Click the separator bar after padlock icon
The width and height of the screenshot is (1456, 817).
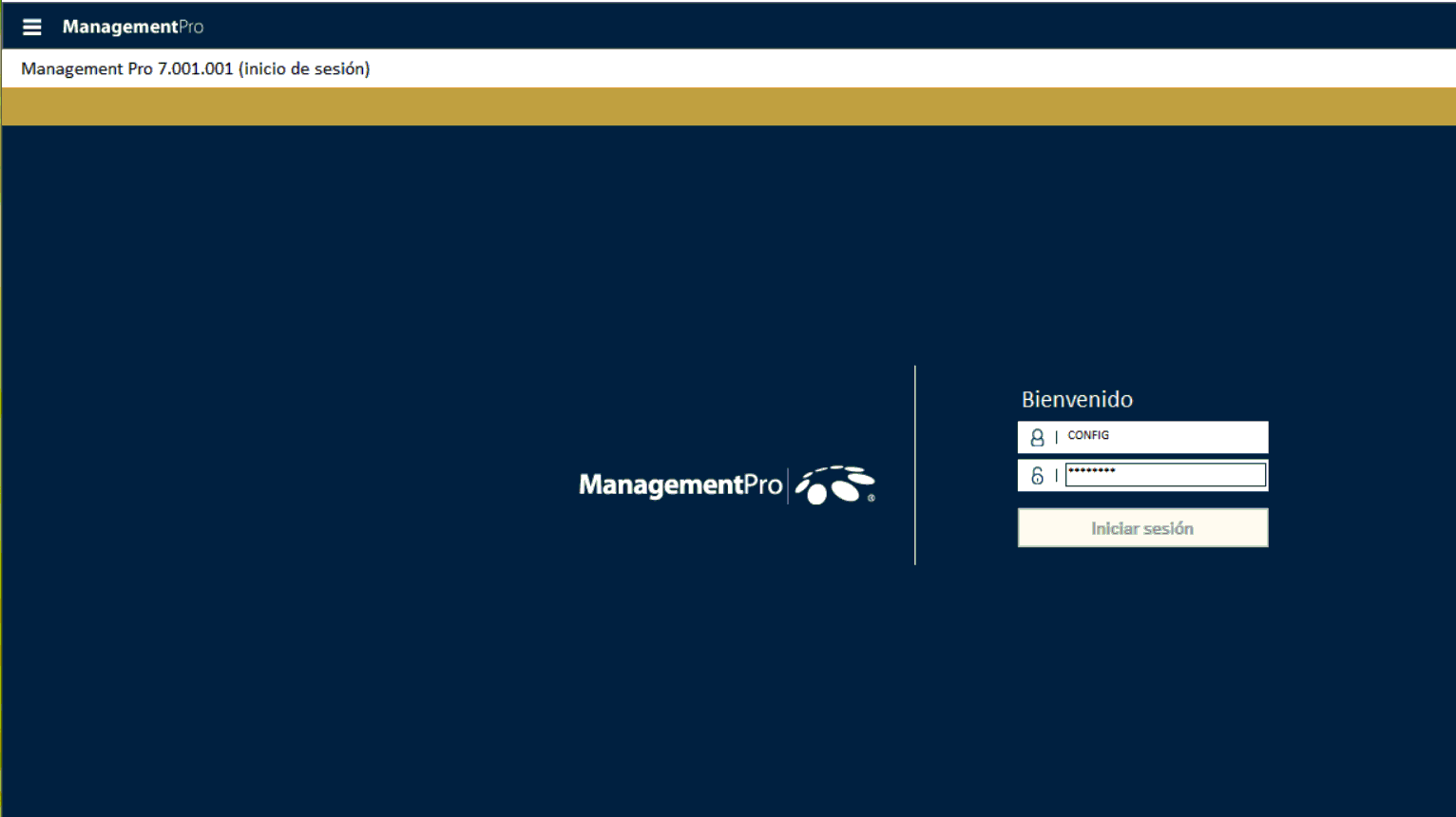click(1056, 475)
